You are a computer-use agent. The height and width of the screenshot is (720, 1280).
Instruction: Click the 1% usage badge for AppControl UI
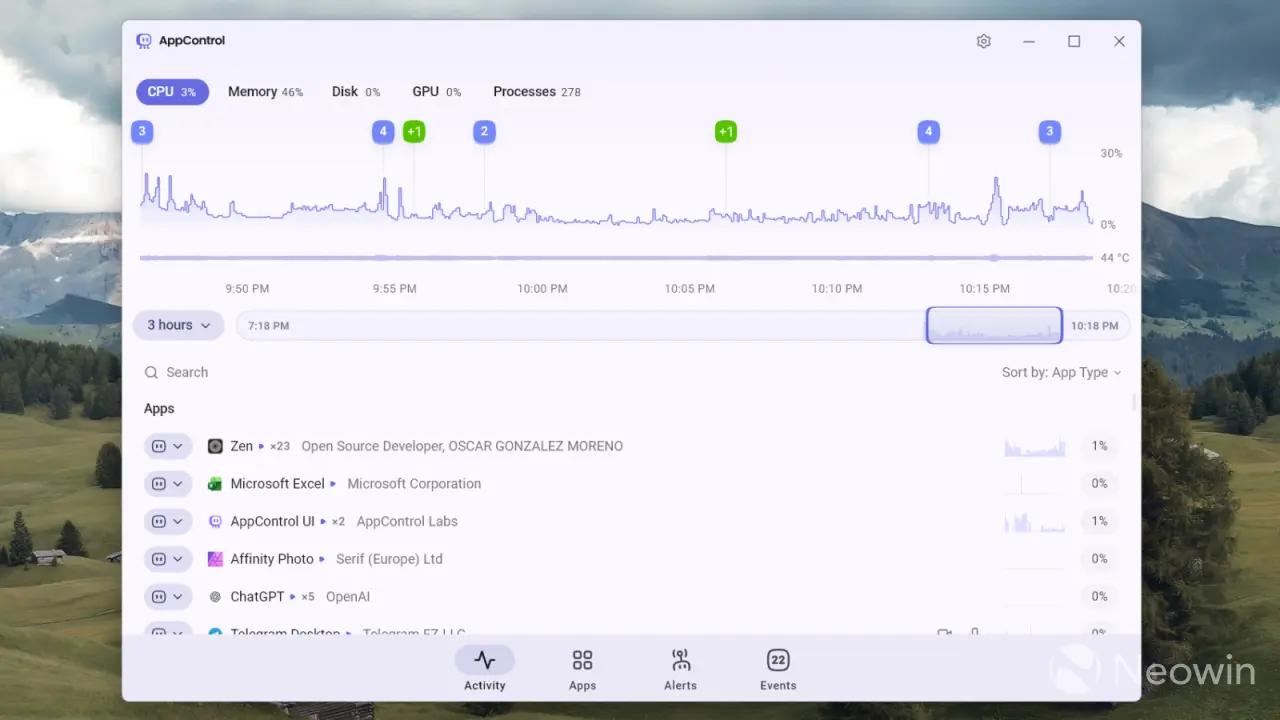click(x=1099, y=521)
